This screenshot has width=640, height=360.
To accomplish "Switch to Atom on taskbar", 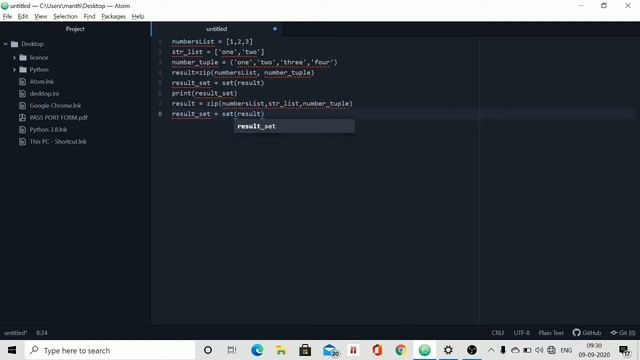I will tap(424, 350).
